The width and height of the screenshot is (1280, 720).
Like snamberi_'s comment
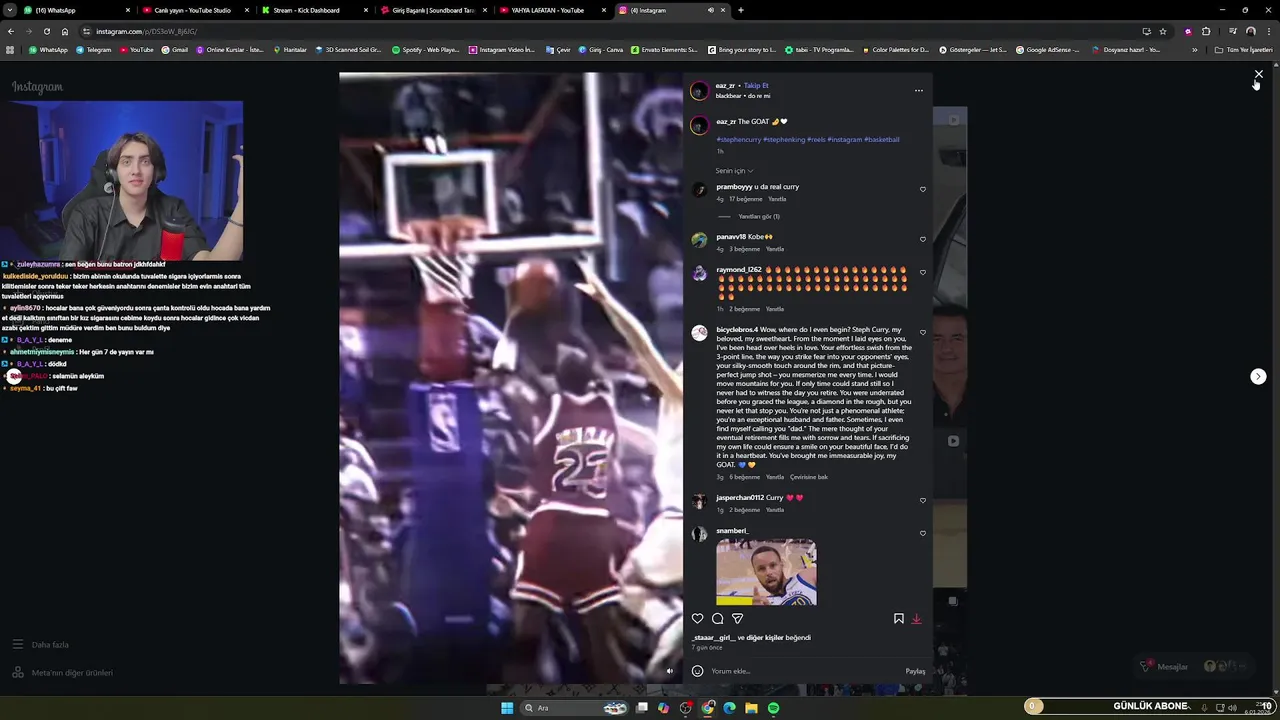(922, 533)
